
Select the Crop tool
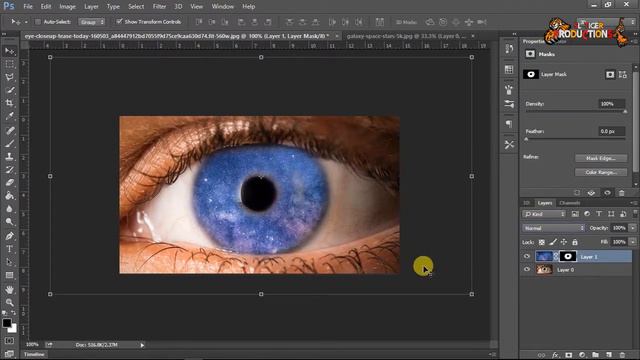9,103
